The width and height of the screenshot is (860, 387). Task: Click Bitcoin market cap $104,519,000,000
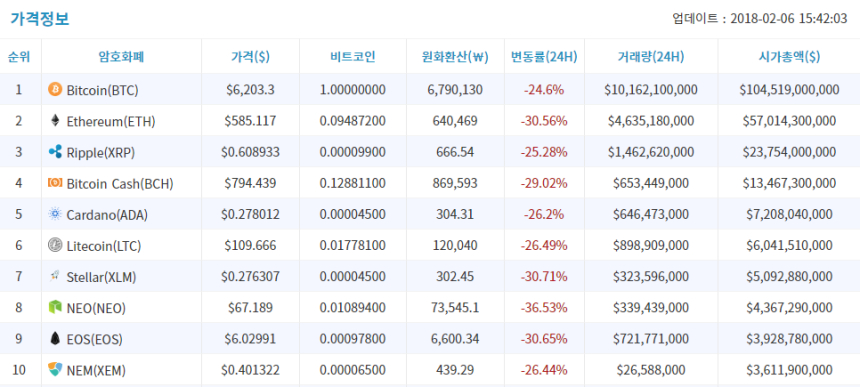[x=789, y=90]
